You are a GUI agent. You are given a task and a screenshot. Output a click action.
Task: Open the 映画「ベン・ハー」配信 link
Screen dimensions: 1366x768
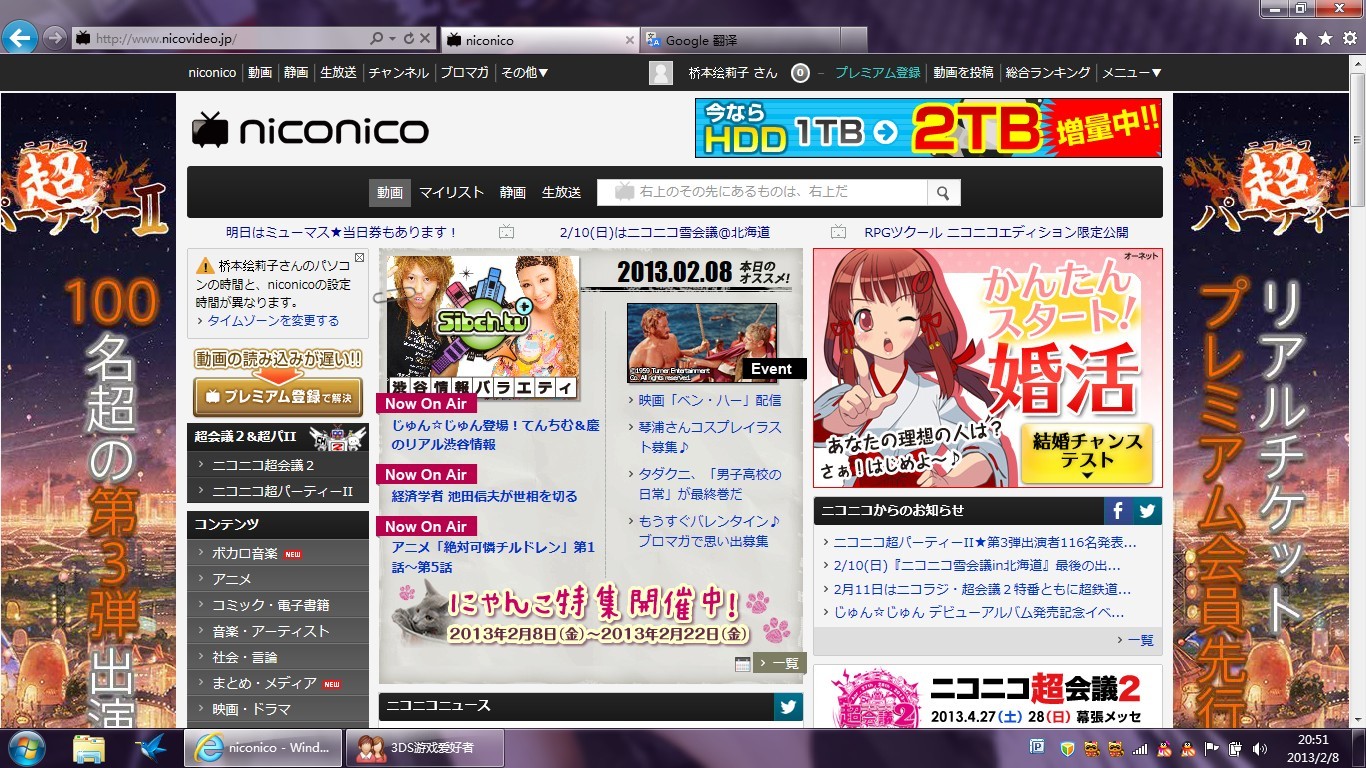[x=710, y=400]
